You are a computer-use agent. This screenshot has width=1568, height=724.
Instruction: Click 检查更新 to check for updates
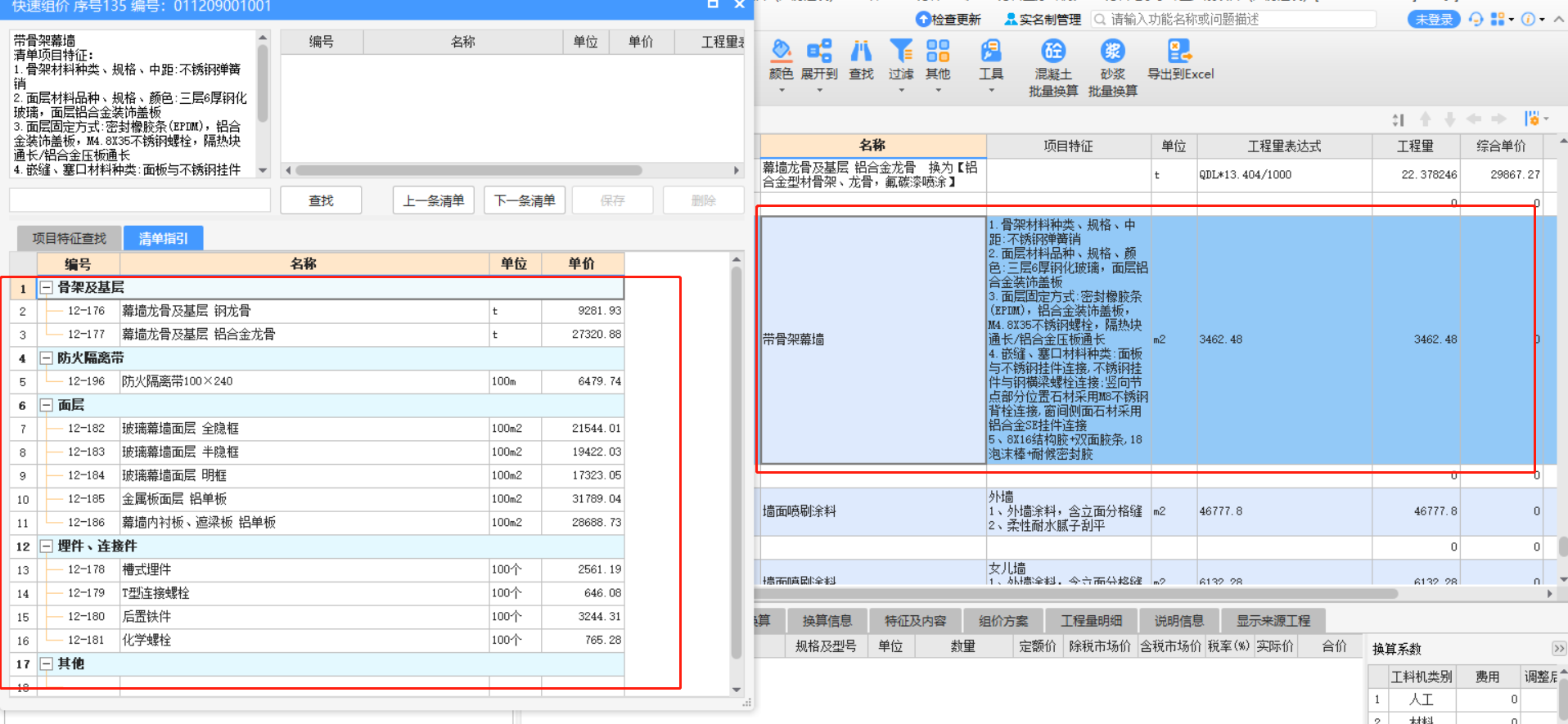pos(948,19)
